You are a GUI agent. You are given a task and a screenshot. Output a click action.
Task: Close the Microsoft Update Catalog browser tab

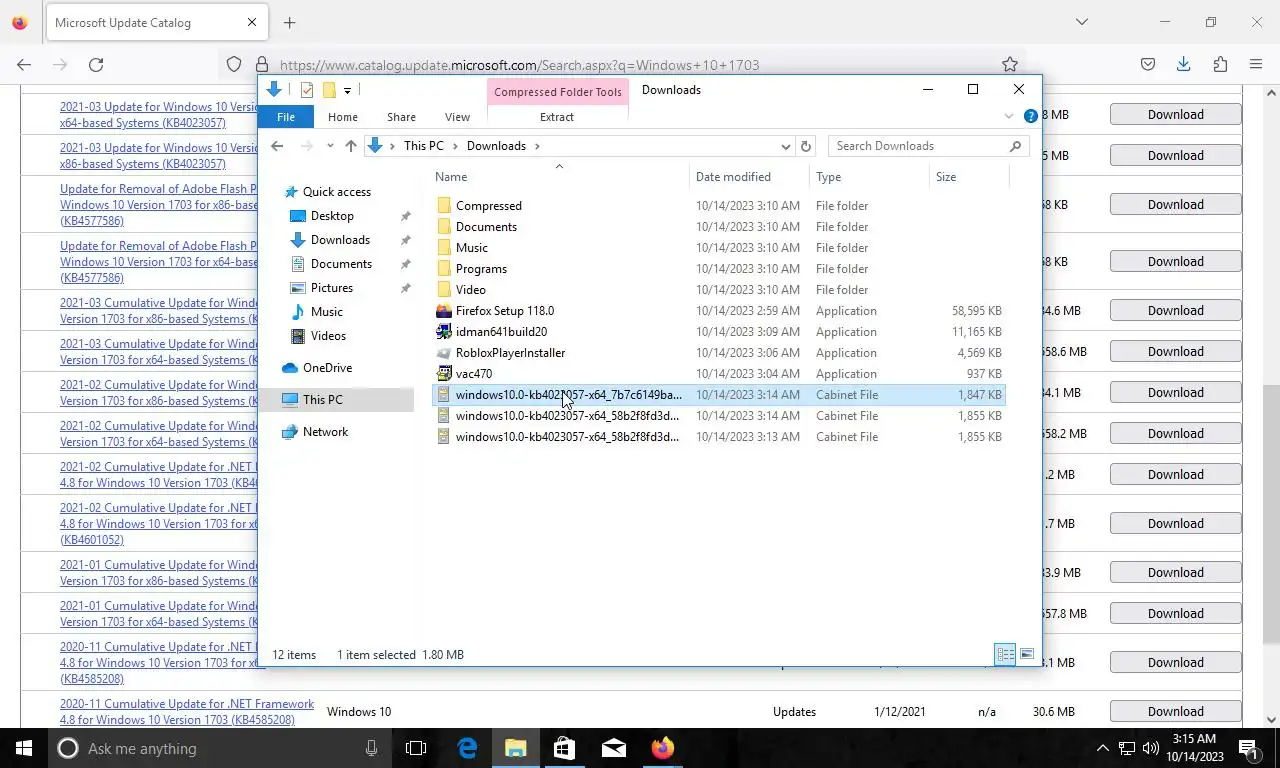pyautogui.click(x=251, y=22)
